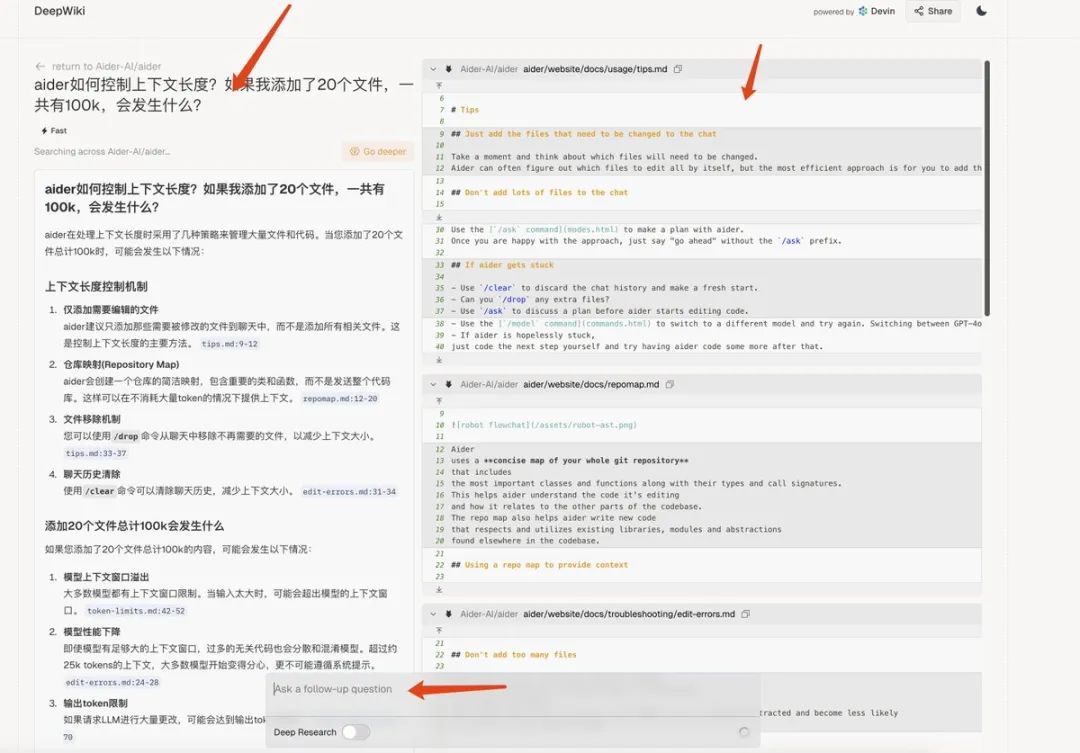Click the copy icon on the tips.md panel

coord(678,69)
